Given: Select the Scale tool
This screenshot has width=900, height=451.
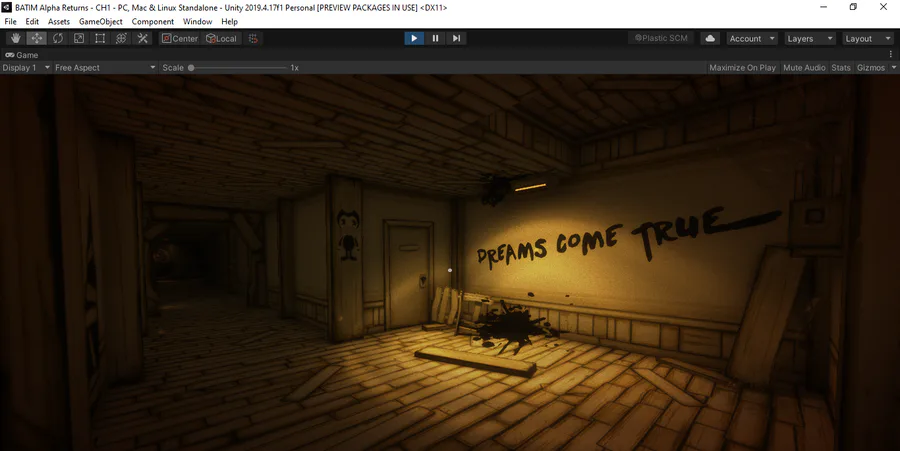Looking at the screenshot, I should tap(79, 38).
